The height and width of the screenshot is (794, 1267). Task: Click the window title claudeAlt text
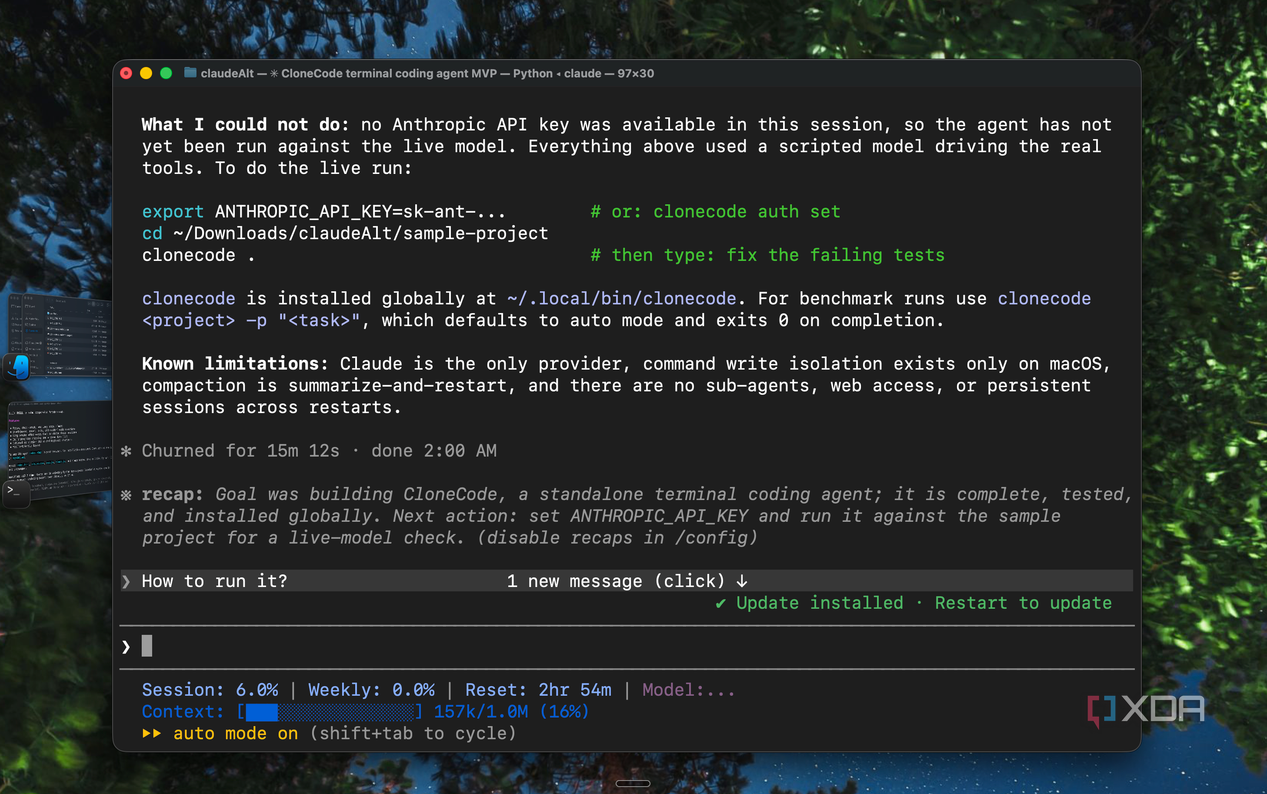coord(227,73)
